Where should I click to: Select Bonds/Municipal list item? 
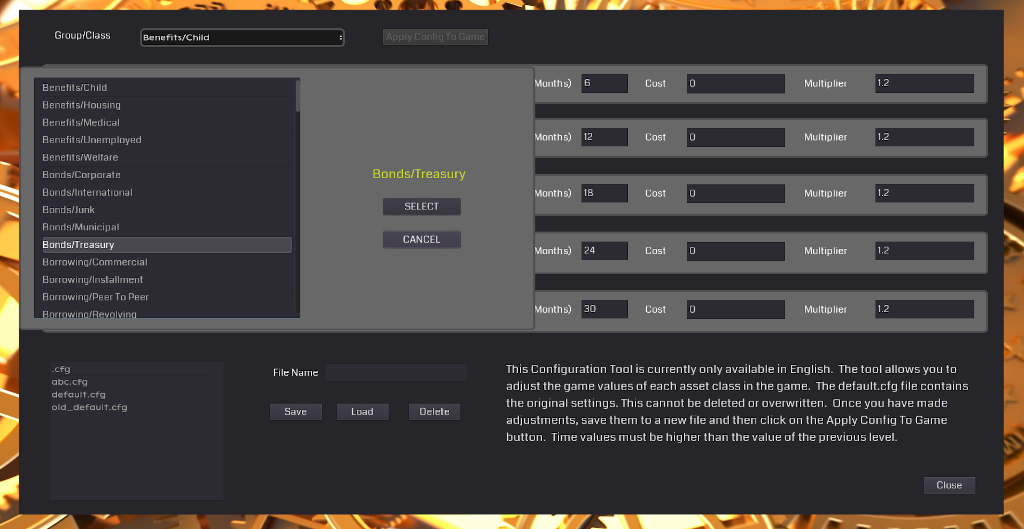pyautogui.click(x=80, y=227)
